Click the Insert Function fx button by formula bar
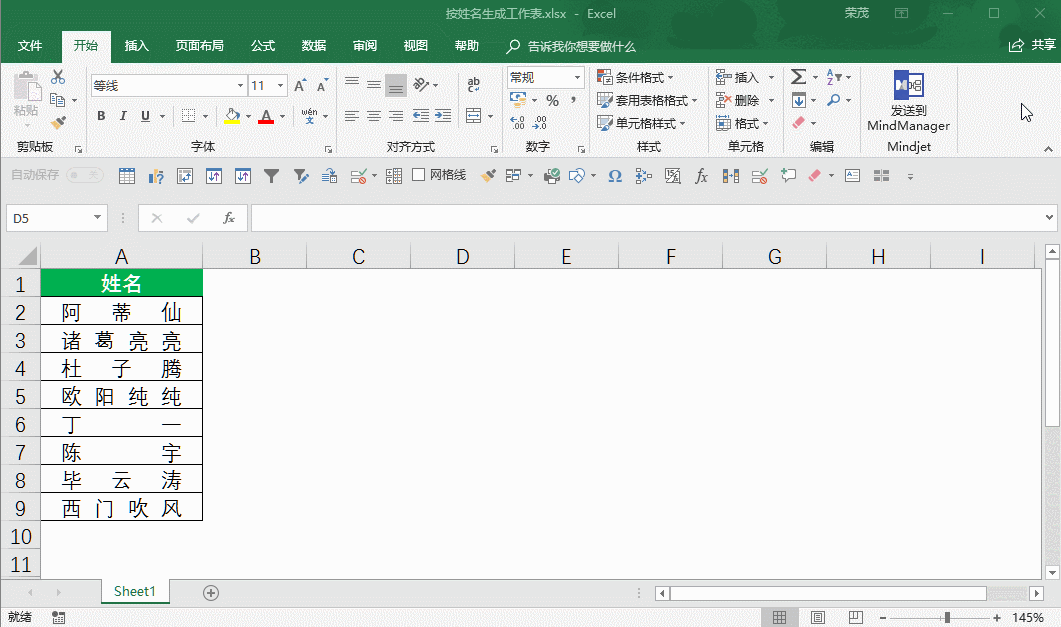This screenshot has height=627, width=1061. (x=228, y=217)
